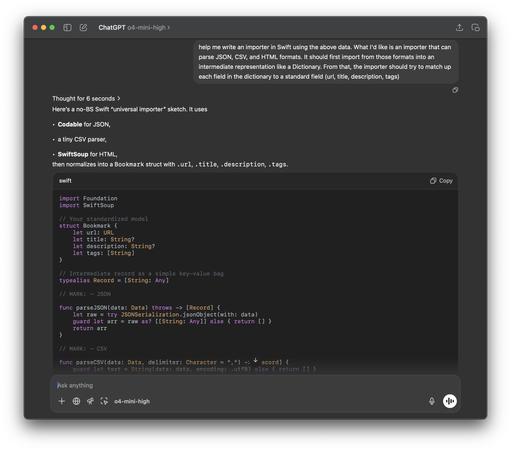Start a new chat with compose icon
This screenshot has width=511, height=451.
click(x=83, y=28)
